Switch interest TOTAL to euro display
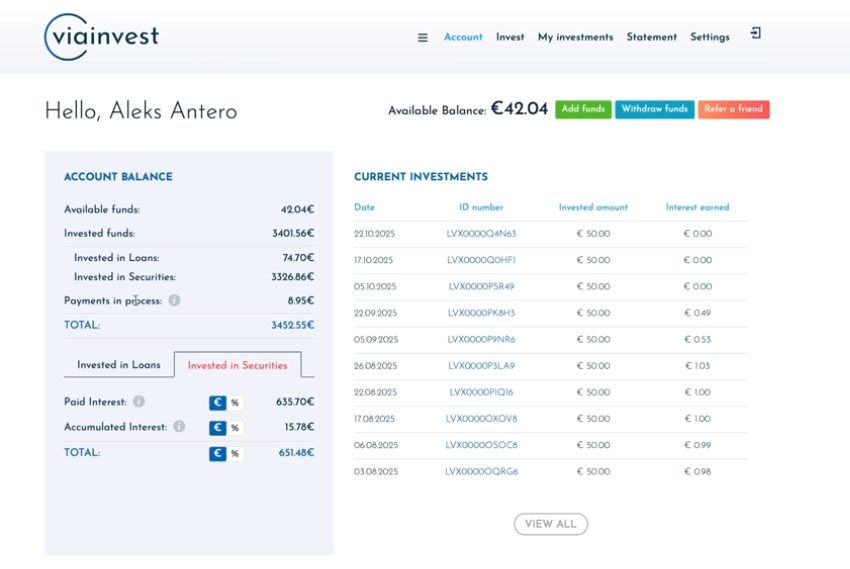This screenshot has height=569, width=850. pos(218,453)
